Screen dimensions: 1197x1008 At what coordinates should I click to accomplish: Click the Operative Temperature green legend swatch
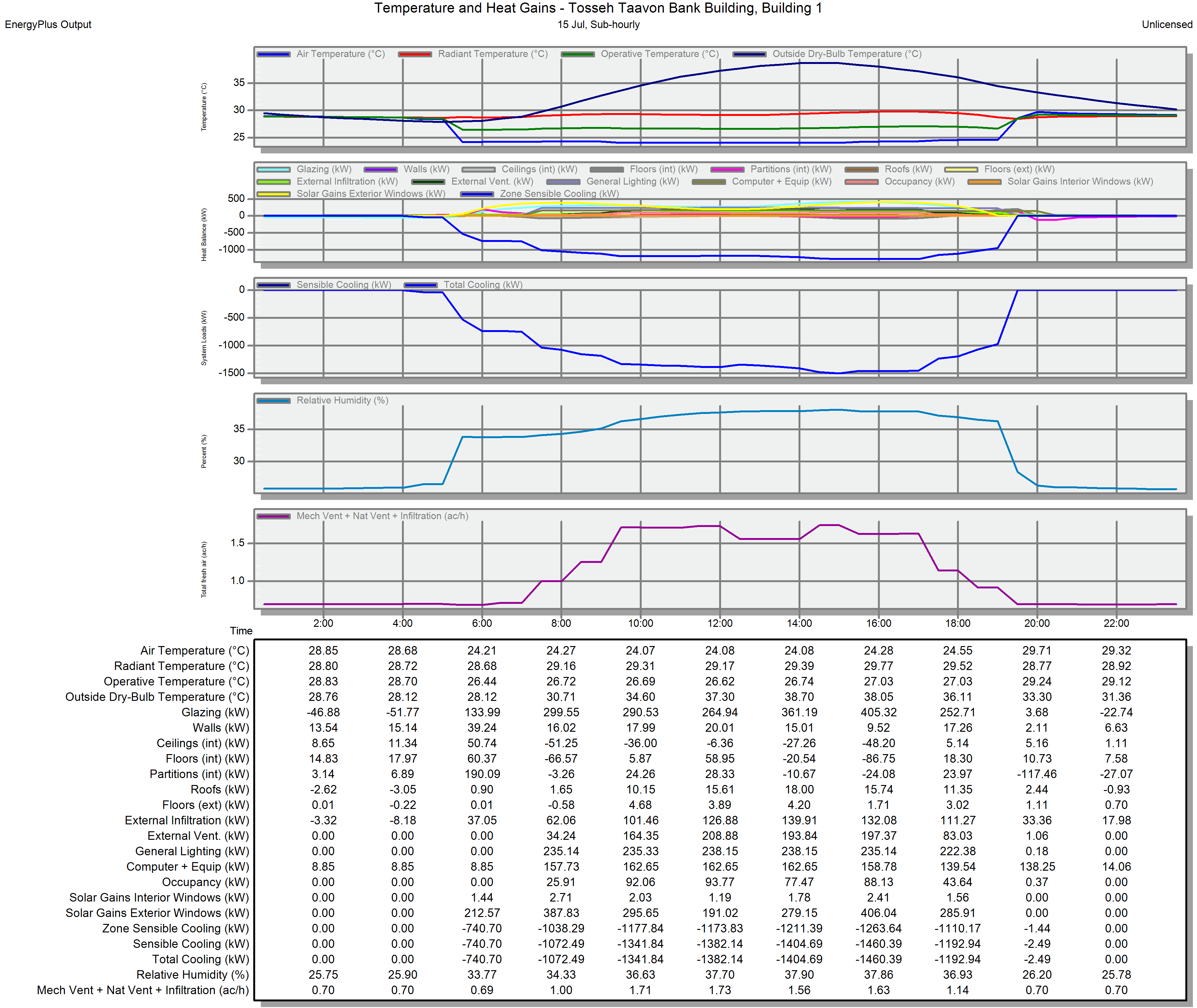click(578, 54)
